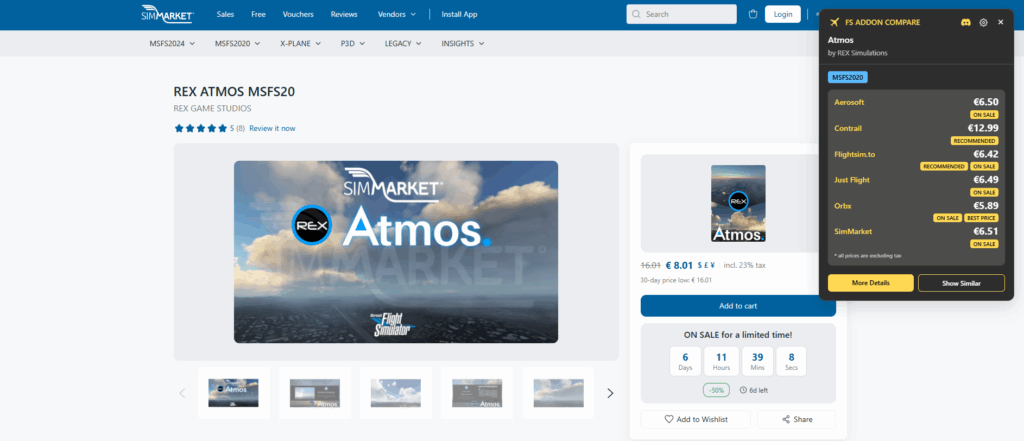Go to next thumbnail with right arrow
1024x441 pixels.
click(x=611, y=393)
